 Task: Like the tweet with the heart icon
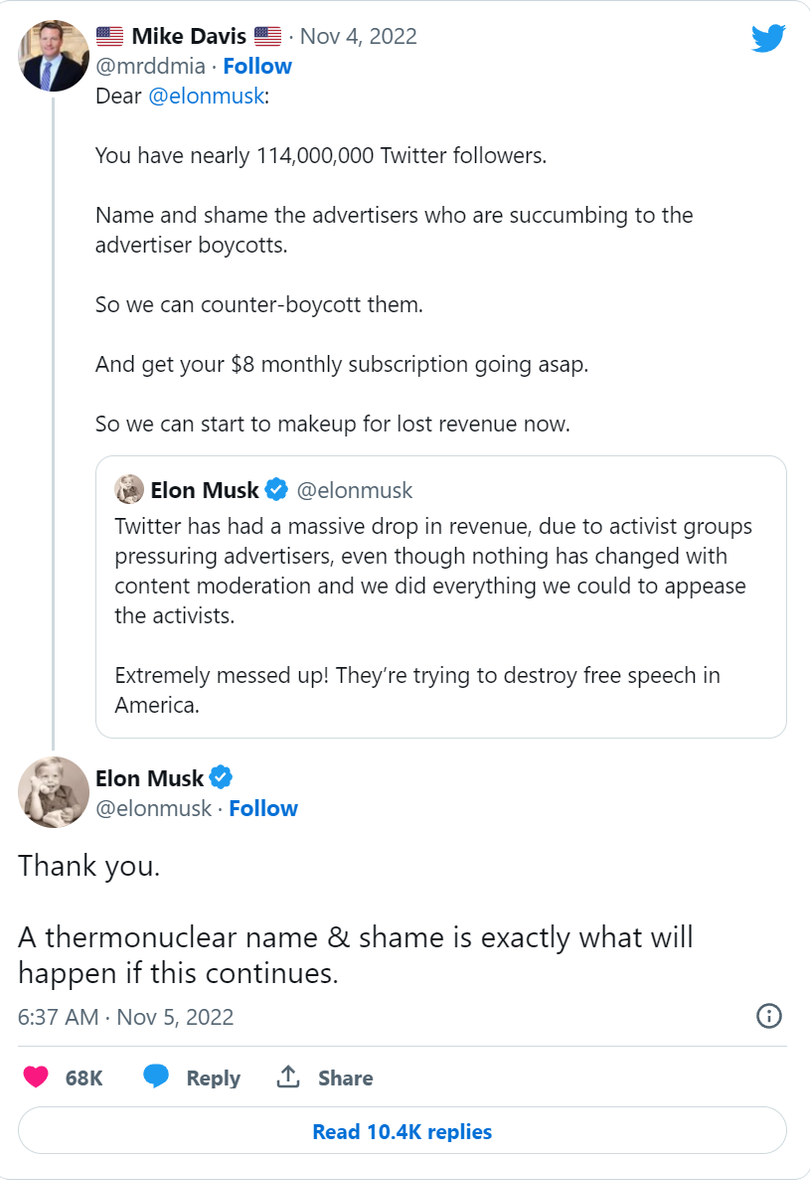coord(36,1077)
